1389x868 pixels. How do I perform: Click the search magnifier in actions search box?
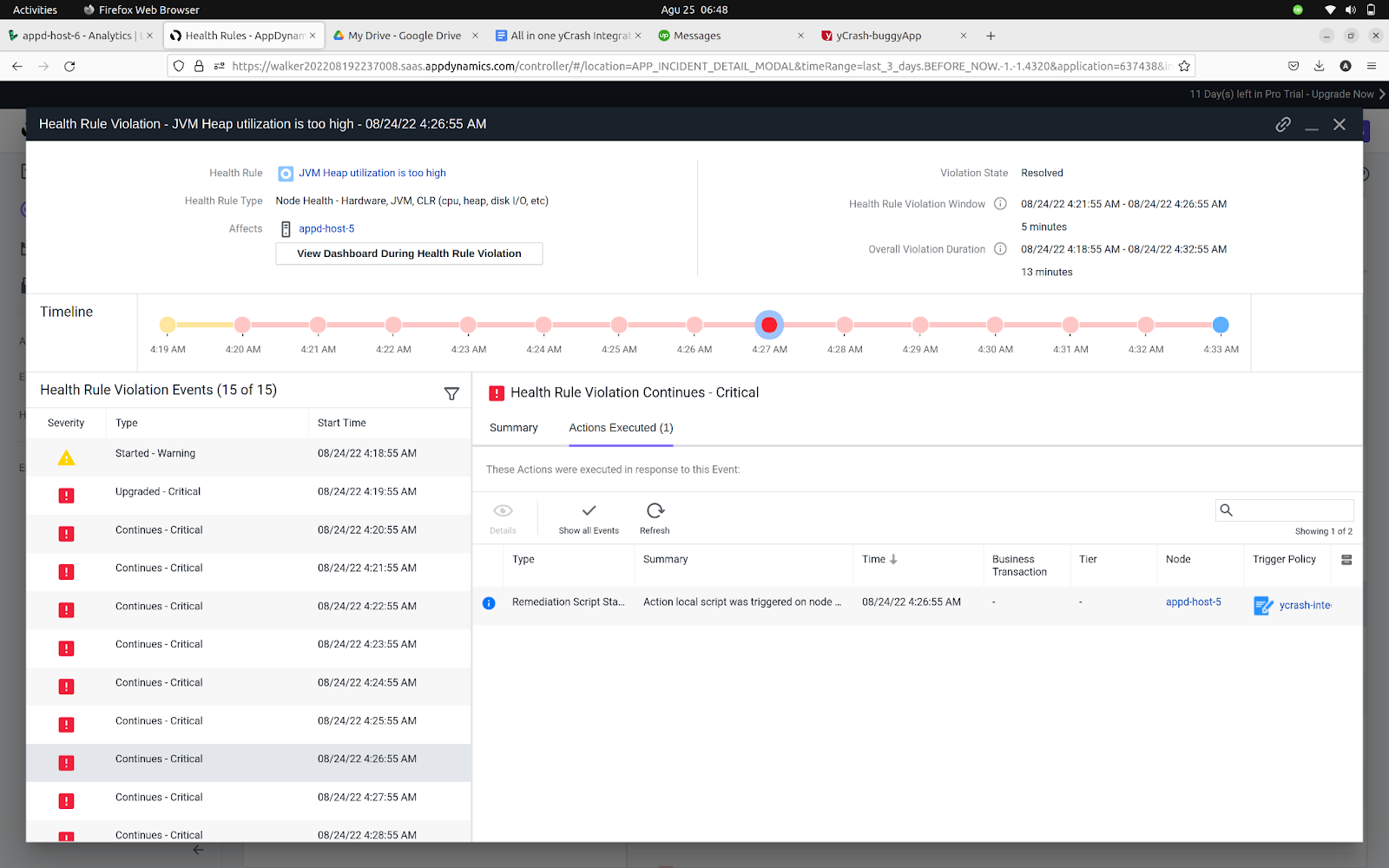click(x=1226, y=510)
